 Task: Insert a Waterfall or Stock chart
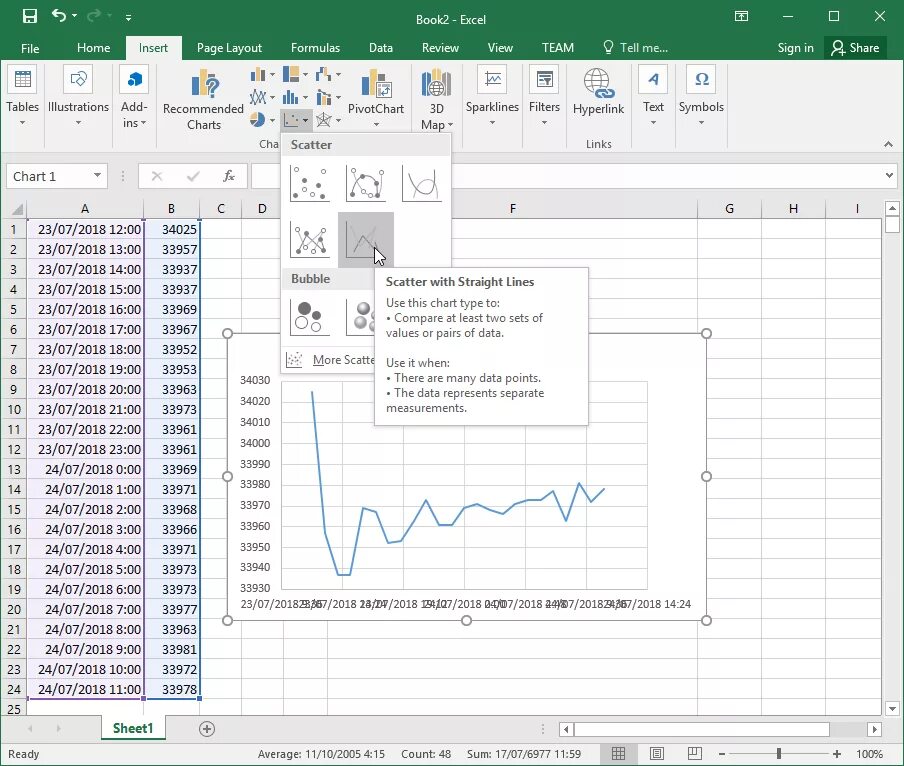pyautogui.click(x=324, y=74)
